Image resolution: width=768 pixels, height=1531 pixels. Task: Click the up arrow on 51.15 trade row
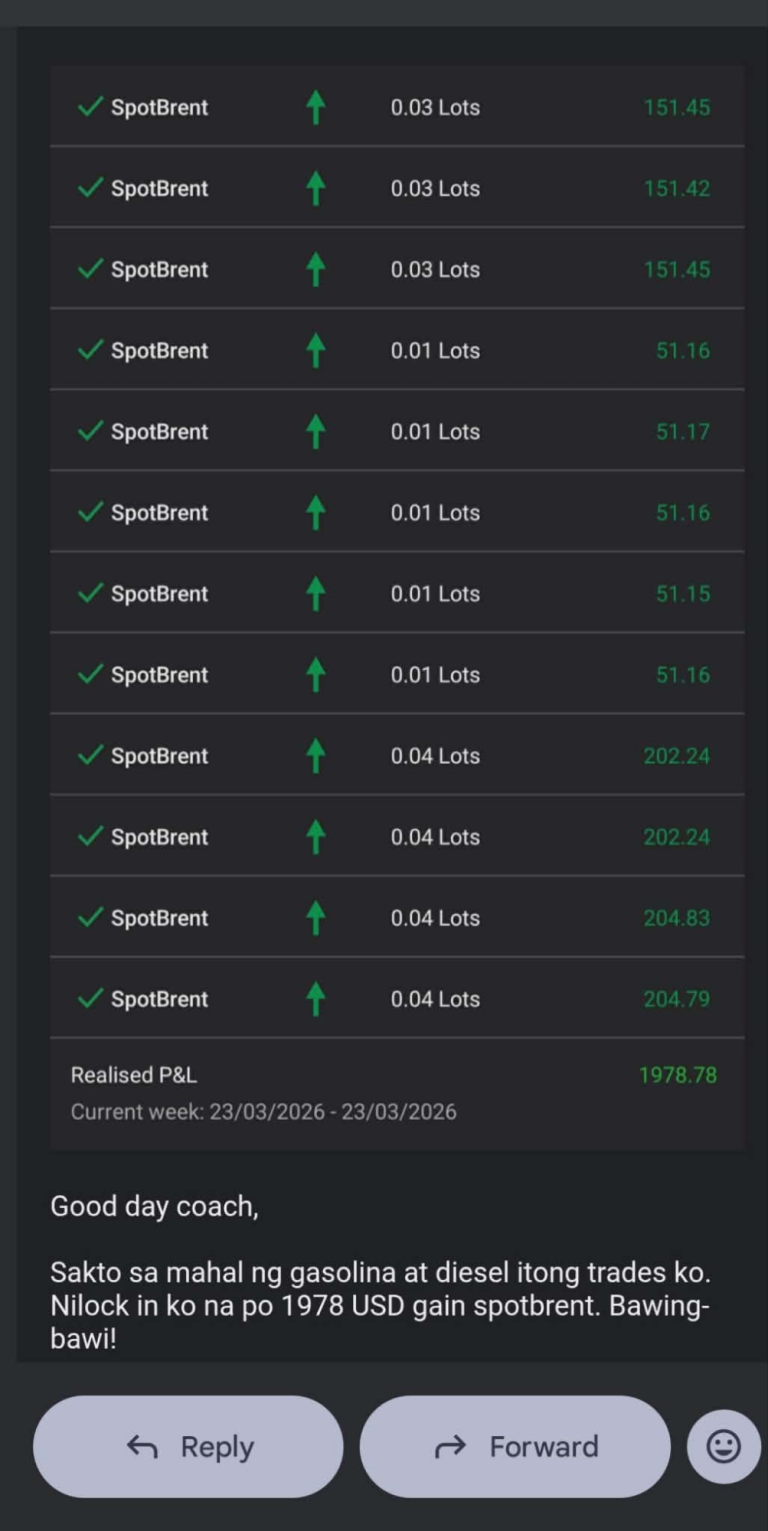[316, 593]
